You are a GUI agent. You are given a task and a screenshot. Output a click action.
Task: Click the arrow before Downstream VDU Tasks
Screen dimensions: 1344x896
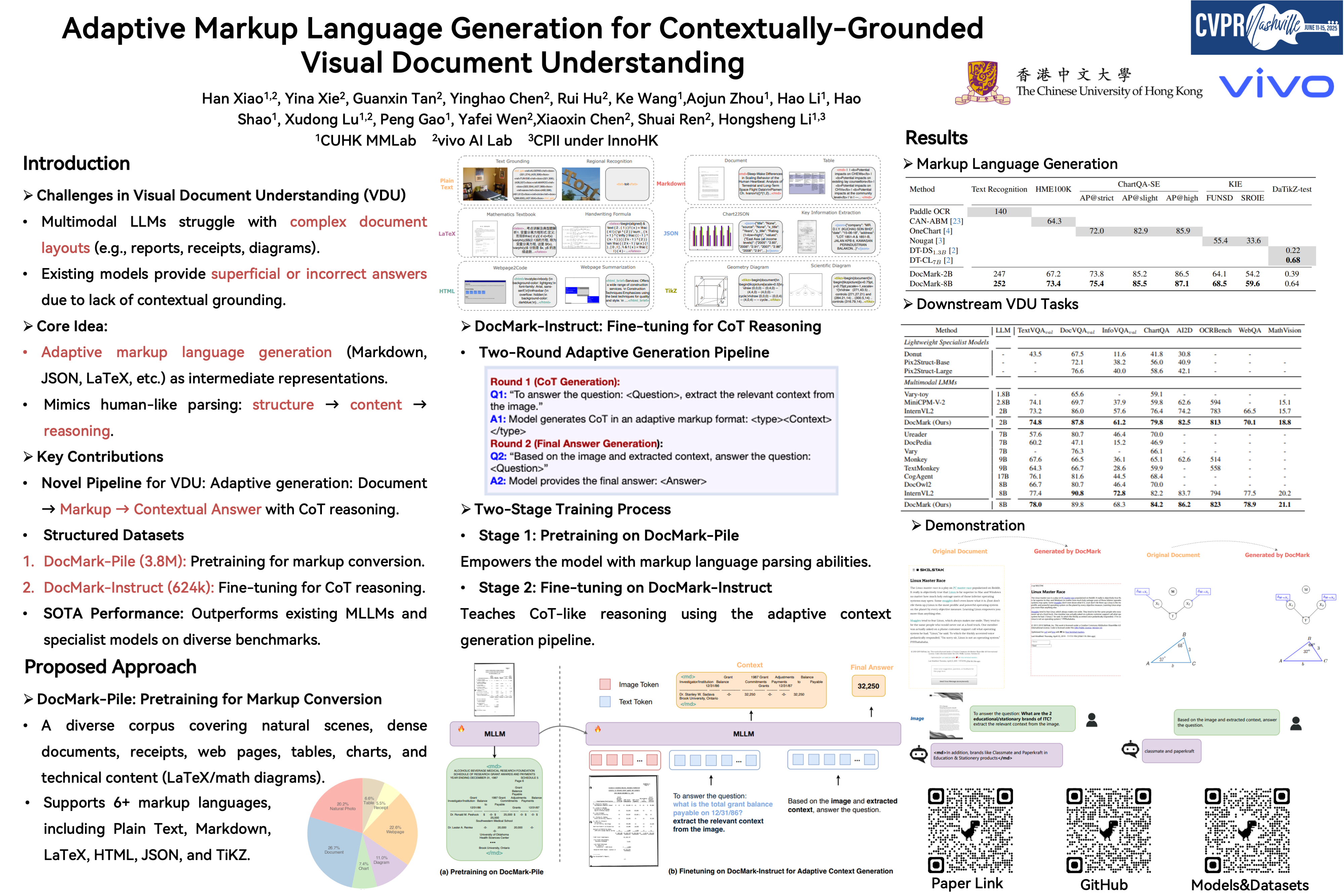tap(908, 304)
